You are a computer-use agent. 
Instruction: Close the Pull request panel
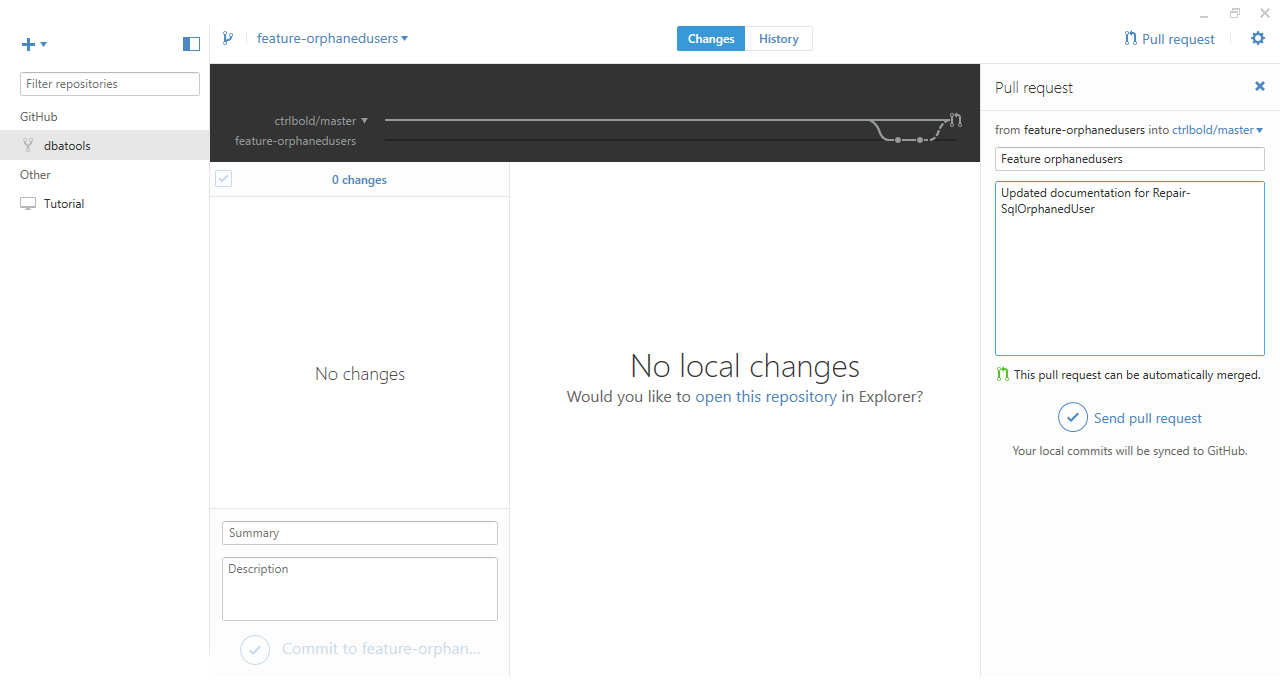[x=1260, y=87]
